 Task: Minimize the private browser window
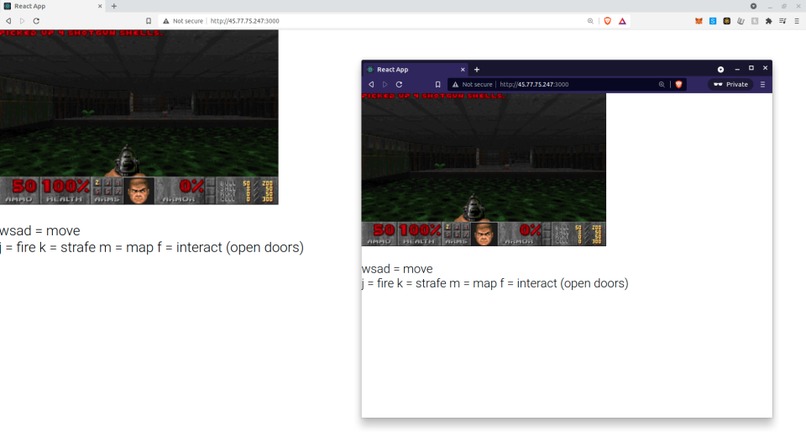(737, 69)
